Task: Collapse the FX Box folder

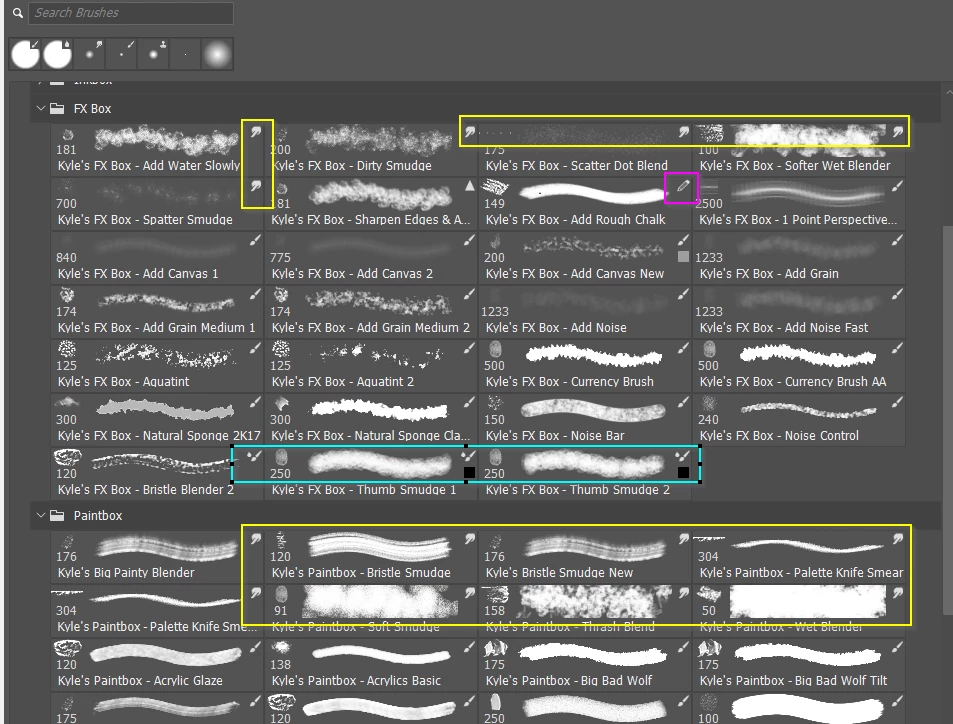Action: (41, 108)
